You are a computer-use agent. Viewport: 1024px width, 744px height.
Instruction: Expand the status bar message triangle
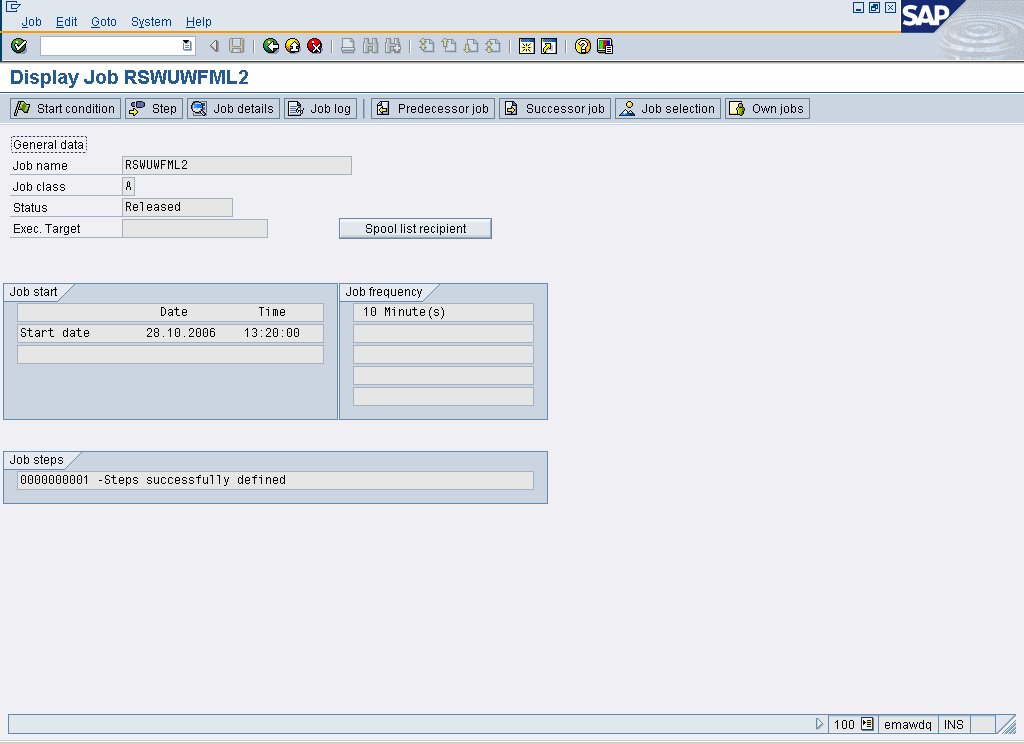click(820, 724)
